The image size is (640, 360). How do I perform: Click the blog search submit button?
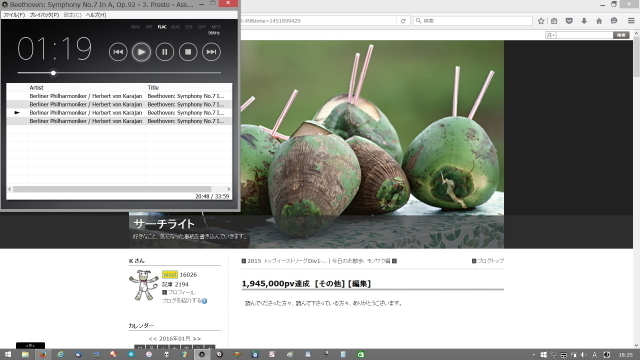tap(621, 35)
